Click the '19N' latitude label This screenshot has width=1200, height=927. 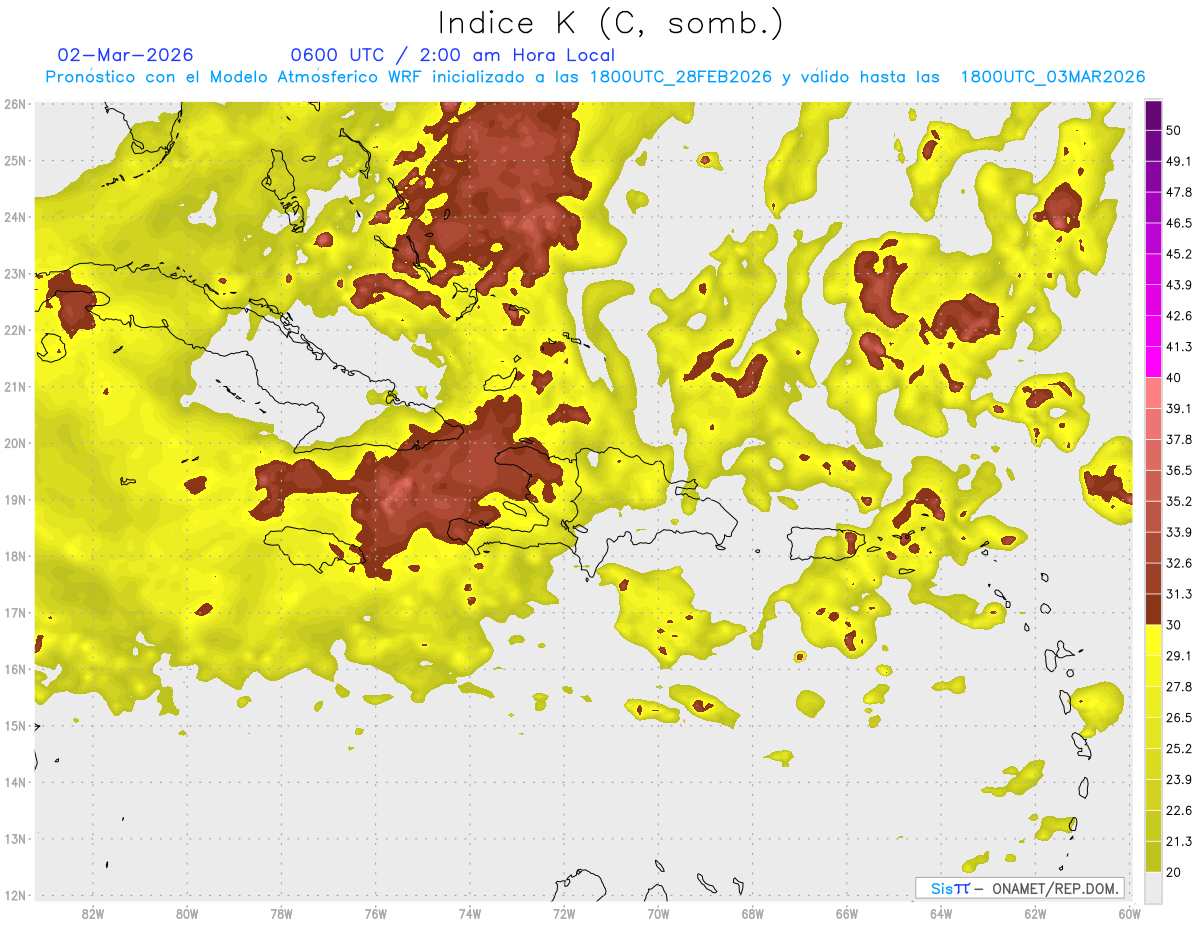(15, 500)
